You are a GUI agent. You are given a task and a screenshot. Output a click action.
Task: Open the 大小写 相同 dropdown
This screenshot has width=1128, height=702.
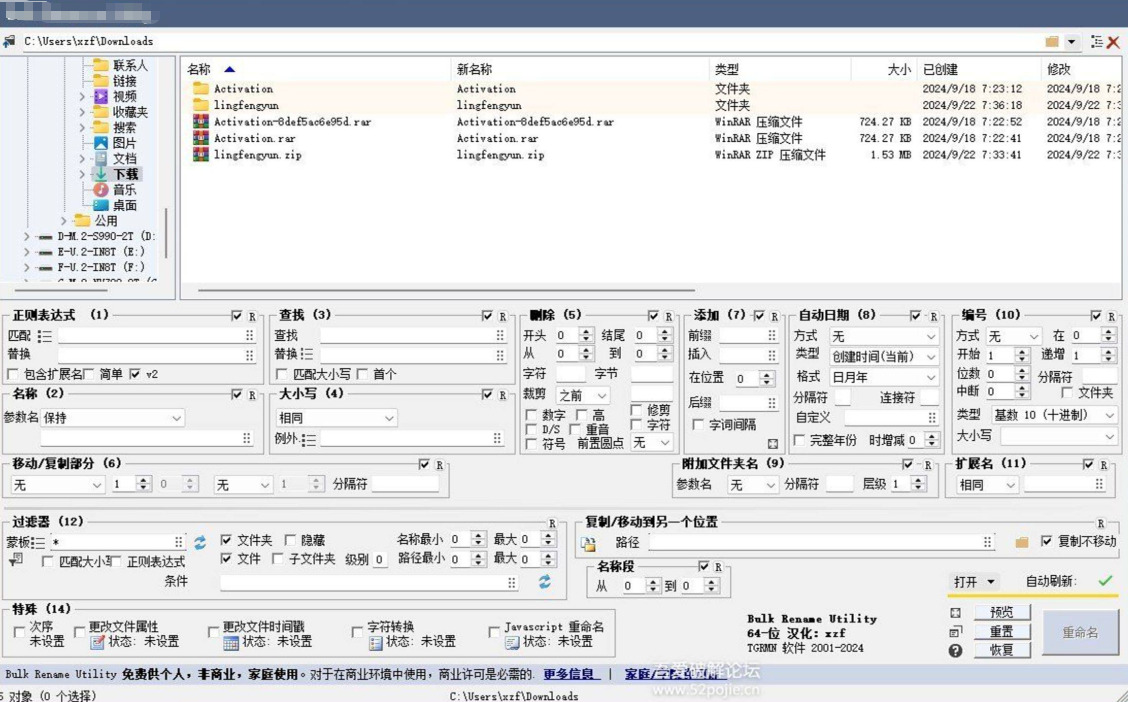pos(336,418)
